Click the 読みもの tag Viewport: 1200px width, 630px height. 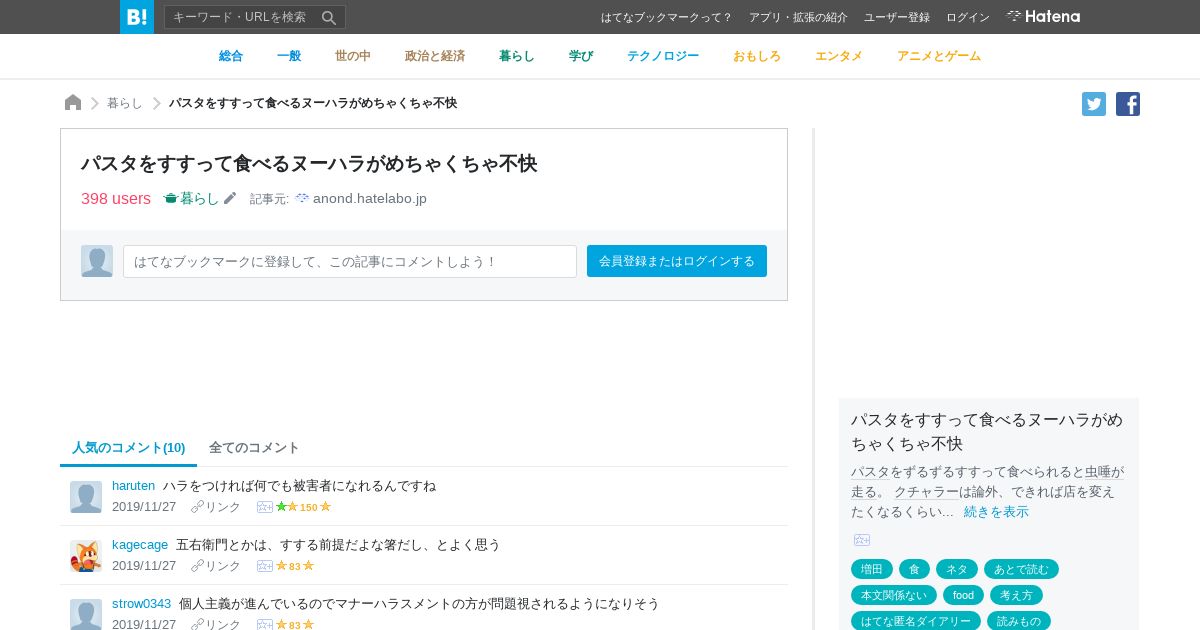tap(1019, 621)
